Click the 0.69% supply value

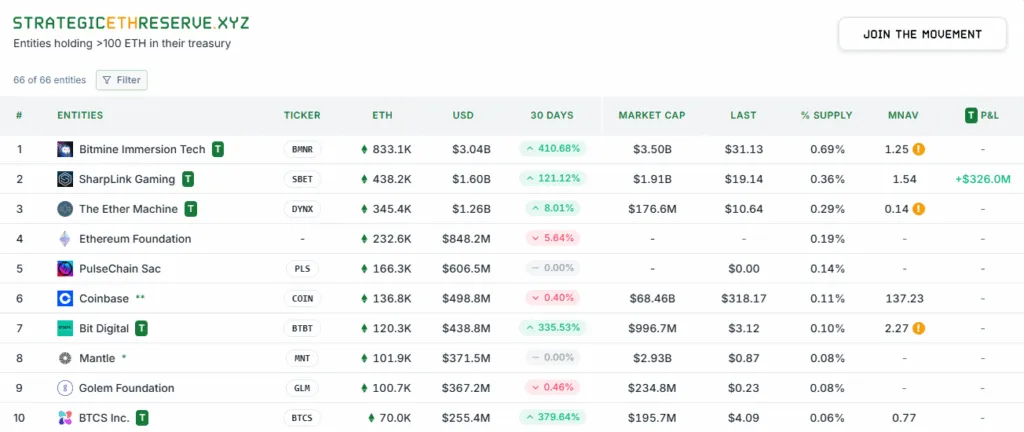click(x=827, y=149)
